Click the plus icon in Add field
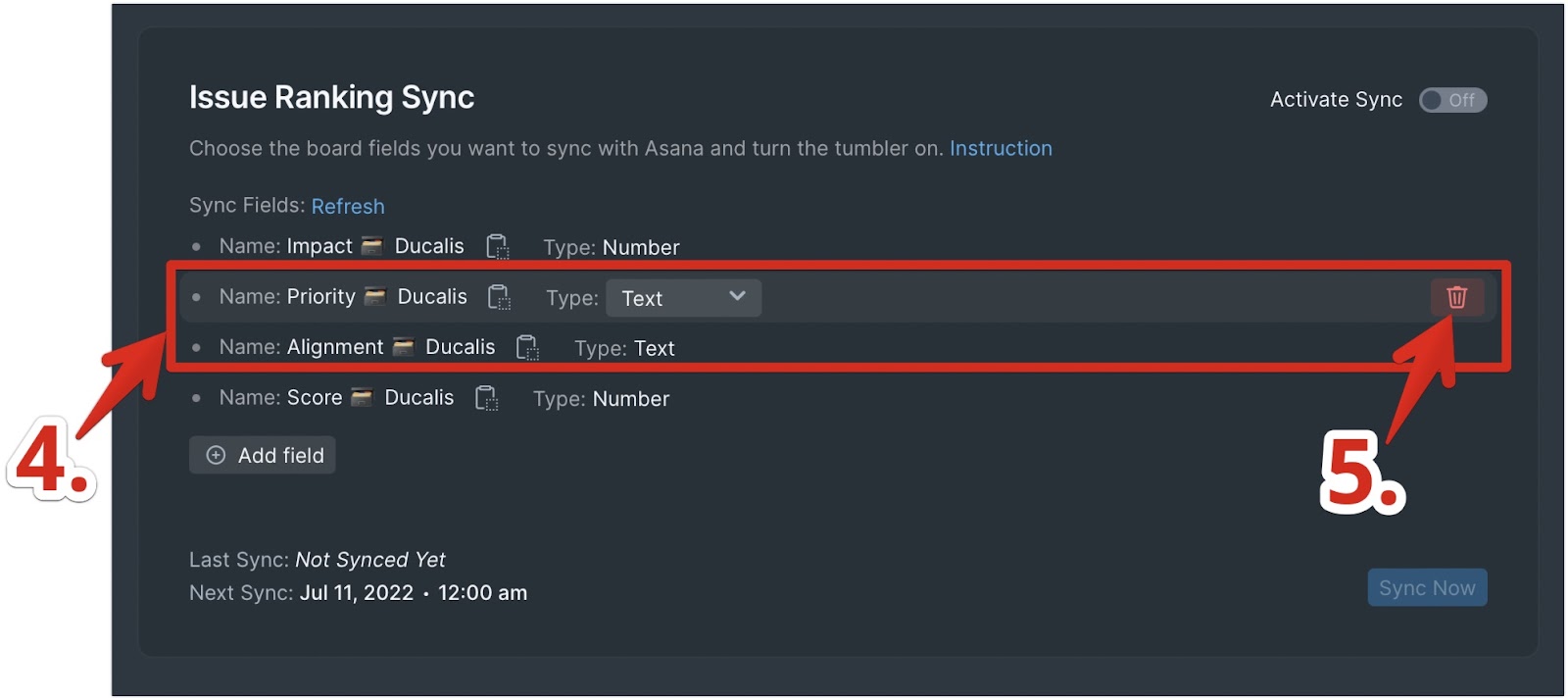 216,455
